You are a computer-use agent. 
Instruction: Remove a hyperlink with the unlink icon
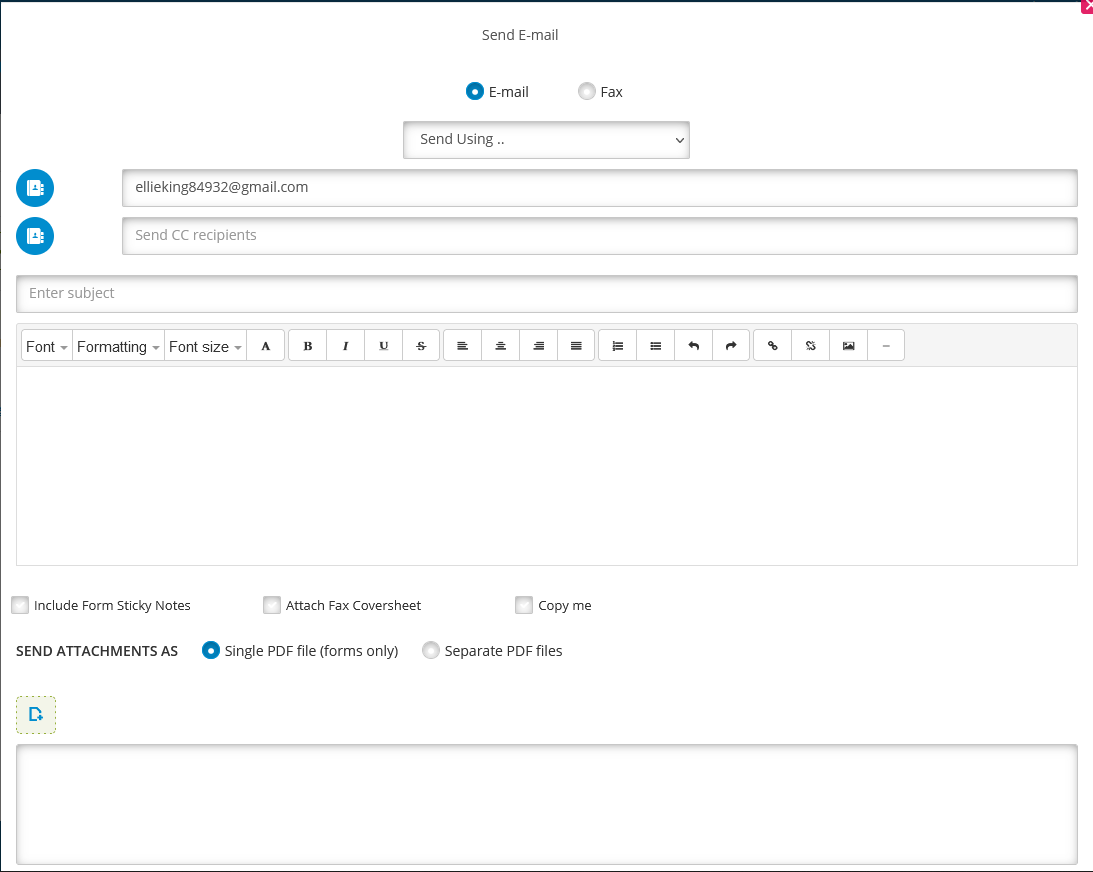[x=810, y=344]
